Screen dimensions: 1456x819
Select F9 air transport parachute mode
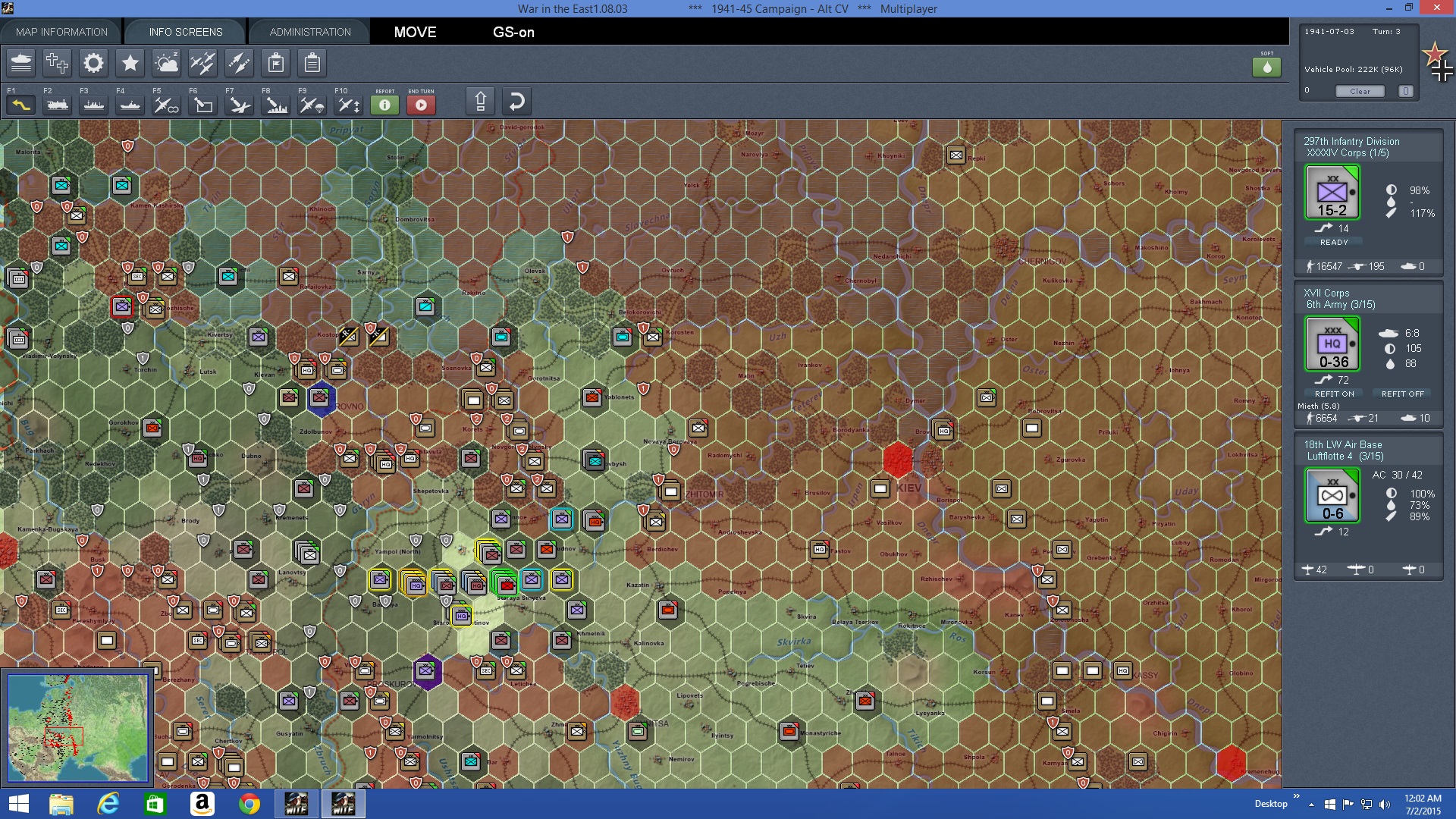pyautogui.click(x=312, y=105)
